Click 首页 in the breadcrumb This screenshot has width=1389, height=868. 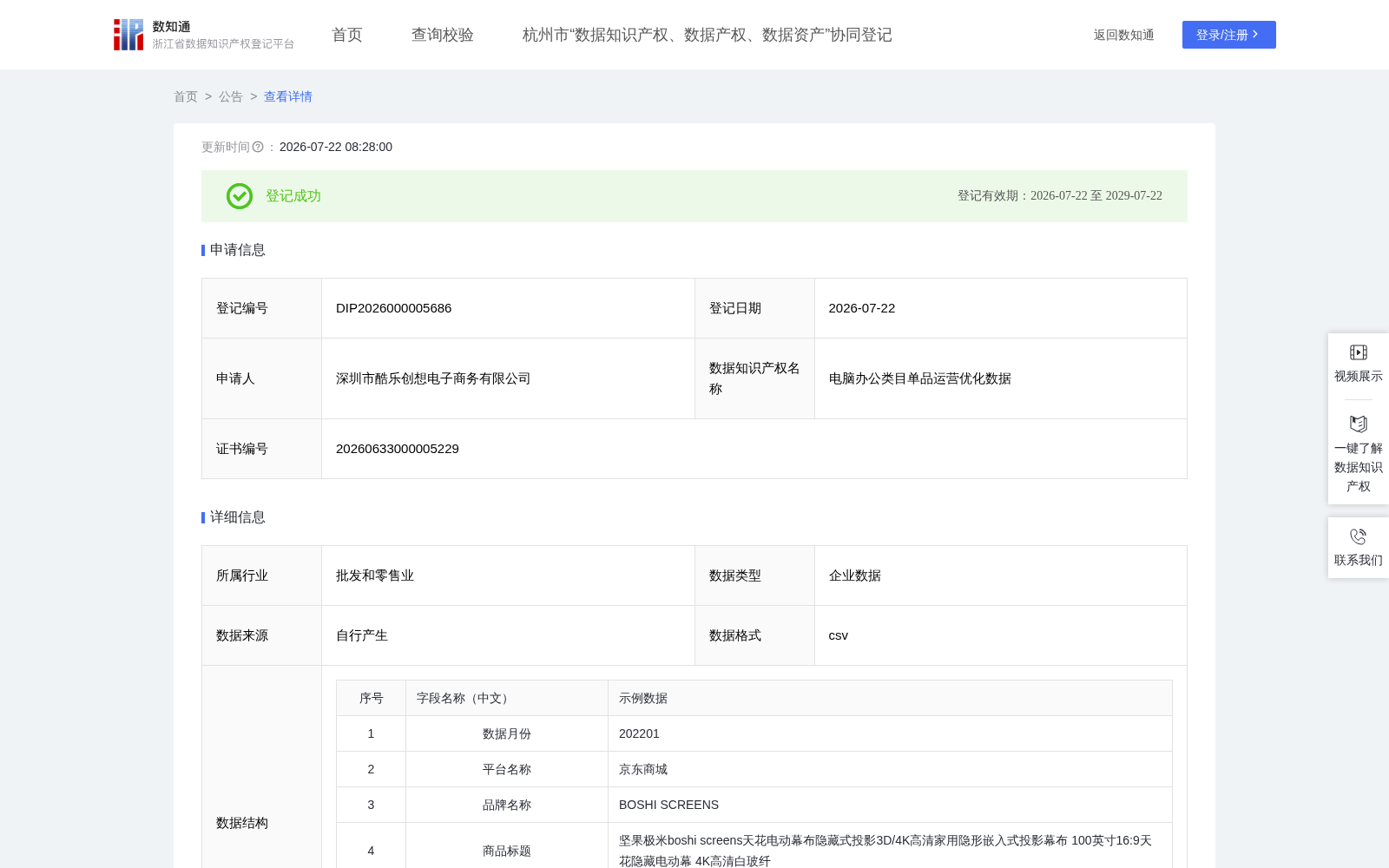click(x=186, y=96)
